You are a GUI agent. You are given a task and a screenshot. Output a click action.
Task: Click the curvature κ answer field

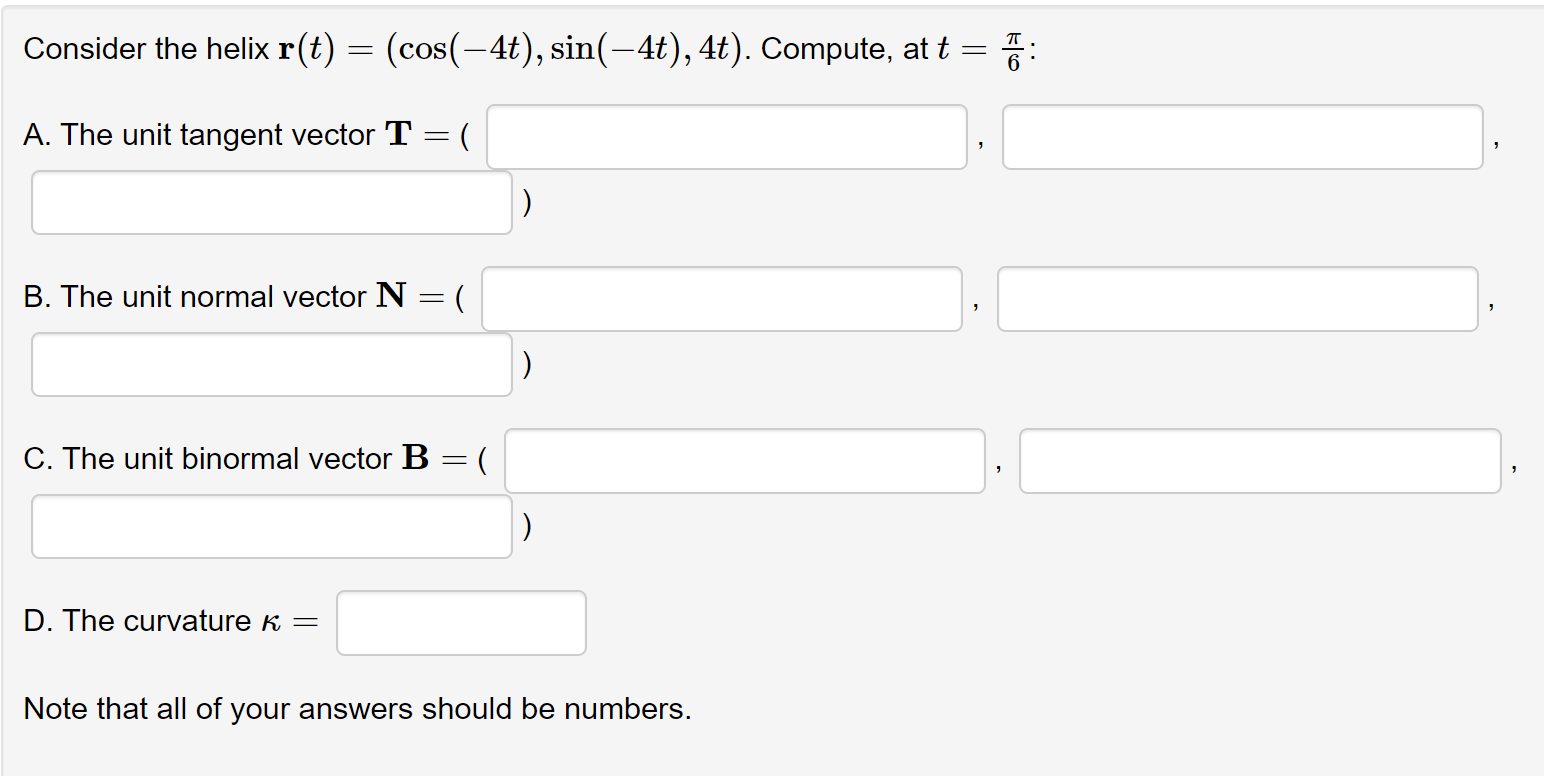pos(461,622)
